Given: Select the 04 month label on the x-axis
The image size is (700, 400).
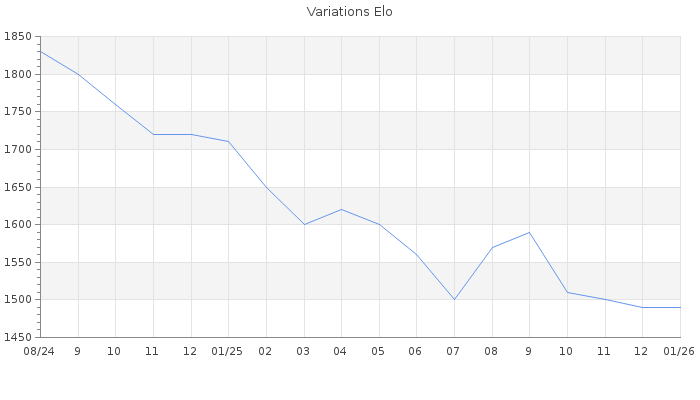Looking at the screenshot, I should [x=341, y=351].
